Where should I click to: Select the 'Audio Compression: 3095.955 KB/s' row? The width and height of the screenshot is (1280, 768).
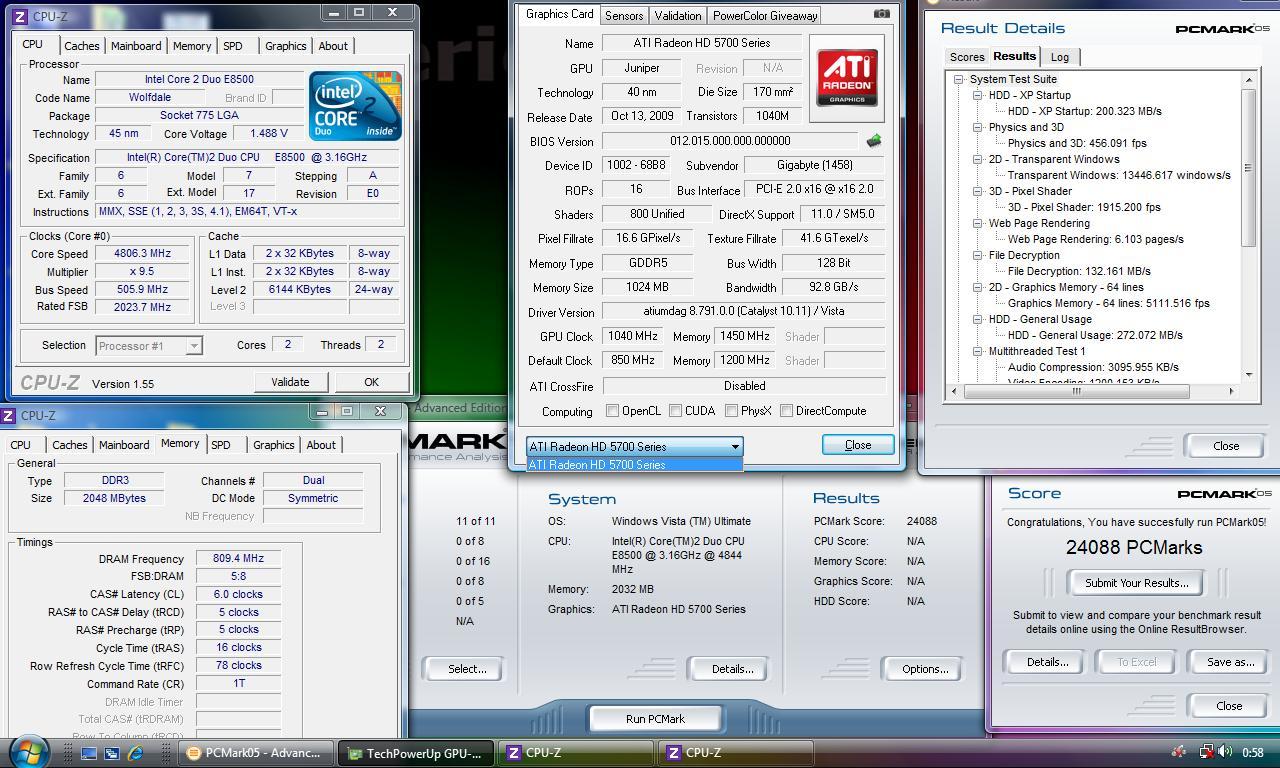coord(1093,367)
